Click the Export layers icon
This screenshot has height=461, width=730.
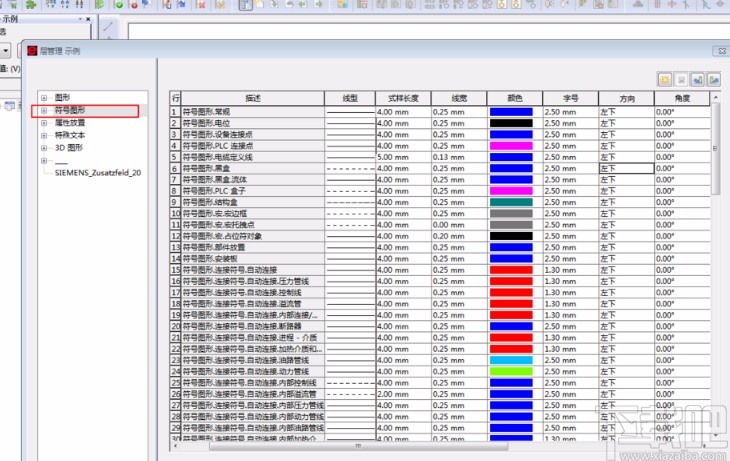point(714,80)
